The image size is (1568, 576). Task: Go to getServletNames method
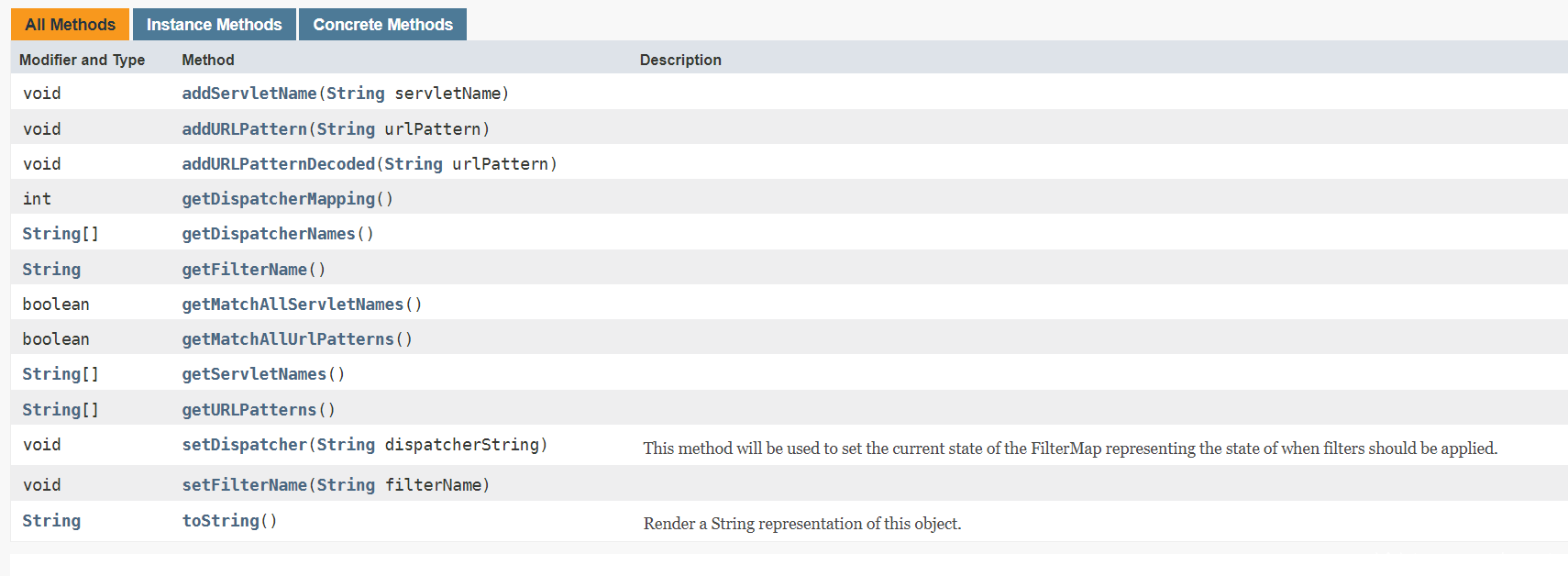point(254,374)
